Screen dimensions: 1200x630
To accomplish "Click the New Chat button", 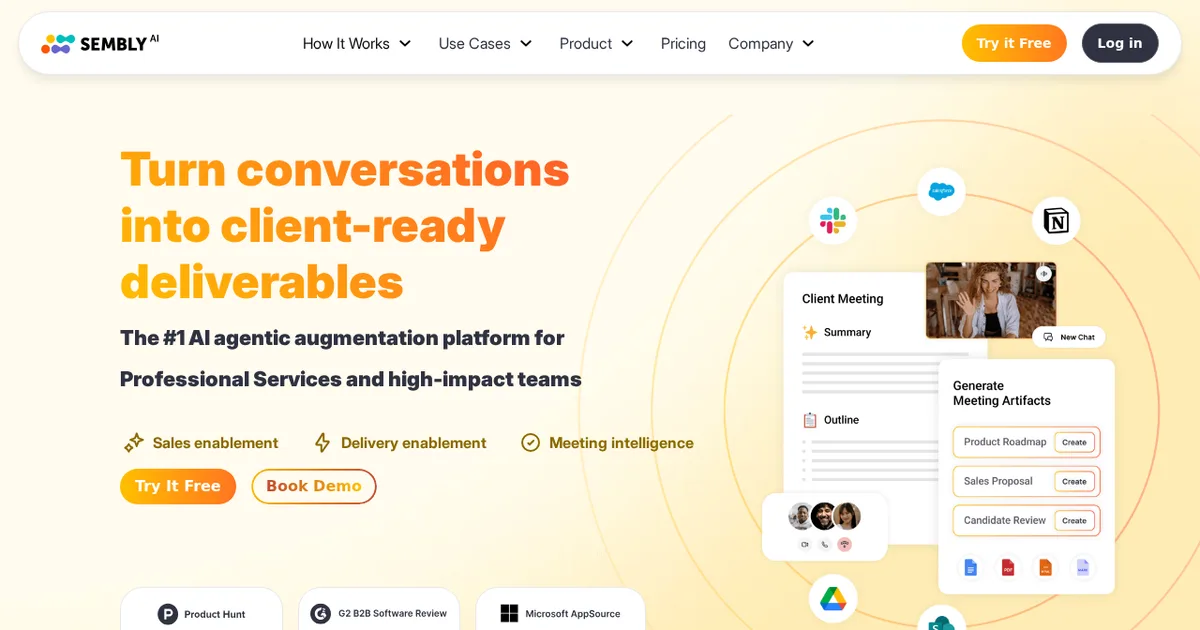I will (1069, 337).
